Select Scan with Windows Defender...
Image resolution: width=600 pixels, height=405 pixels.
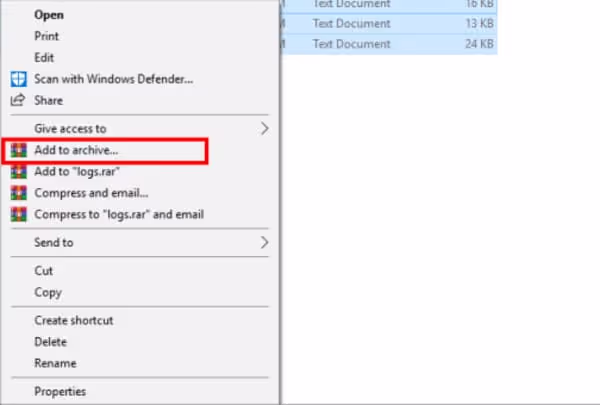114,79
